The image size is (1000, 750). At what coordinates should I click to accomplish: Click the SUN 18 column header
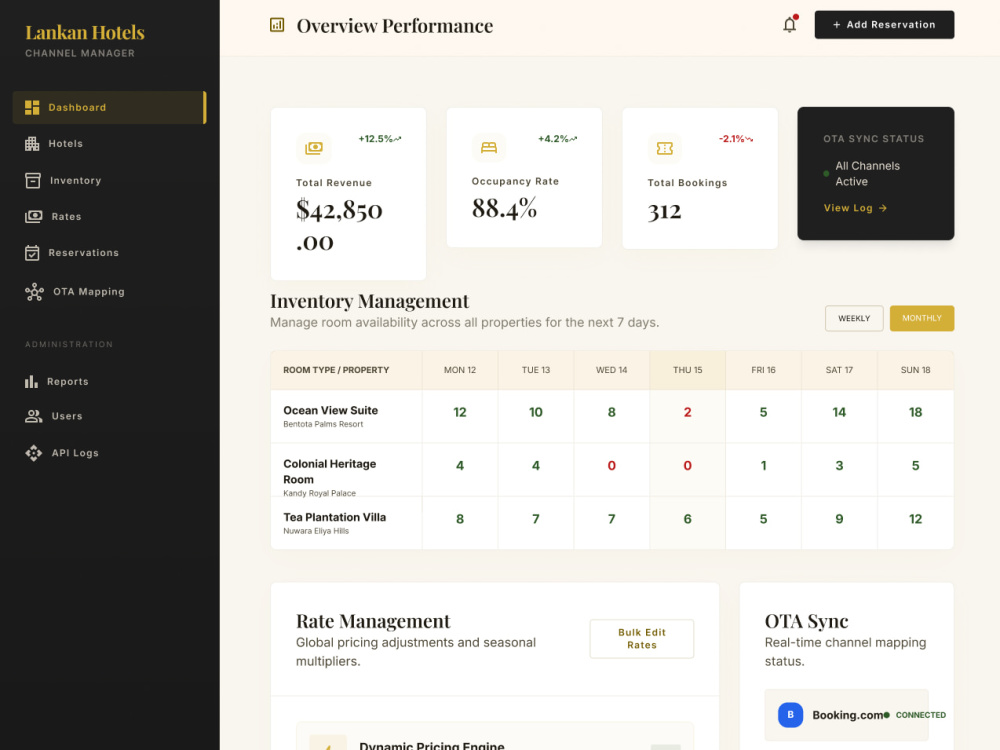pyautogui.click(x=915, y=370)
